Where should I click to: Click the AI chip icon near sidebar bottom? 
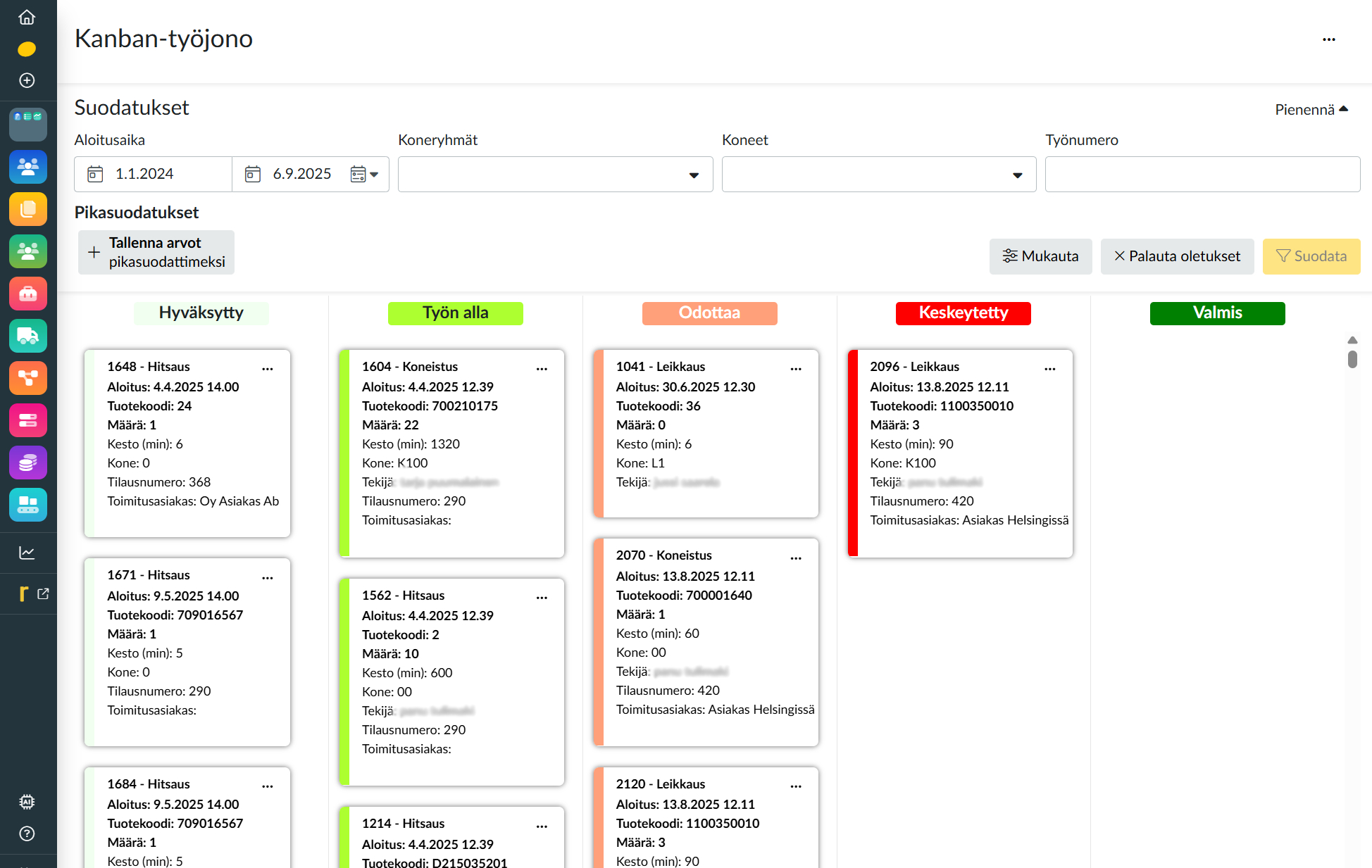[27, 801]
